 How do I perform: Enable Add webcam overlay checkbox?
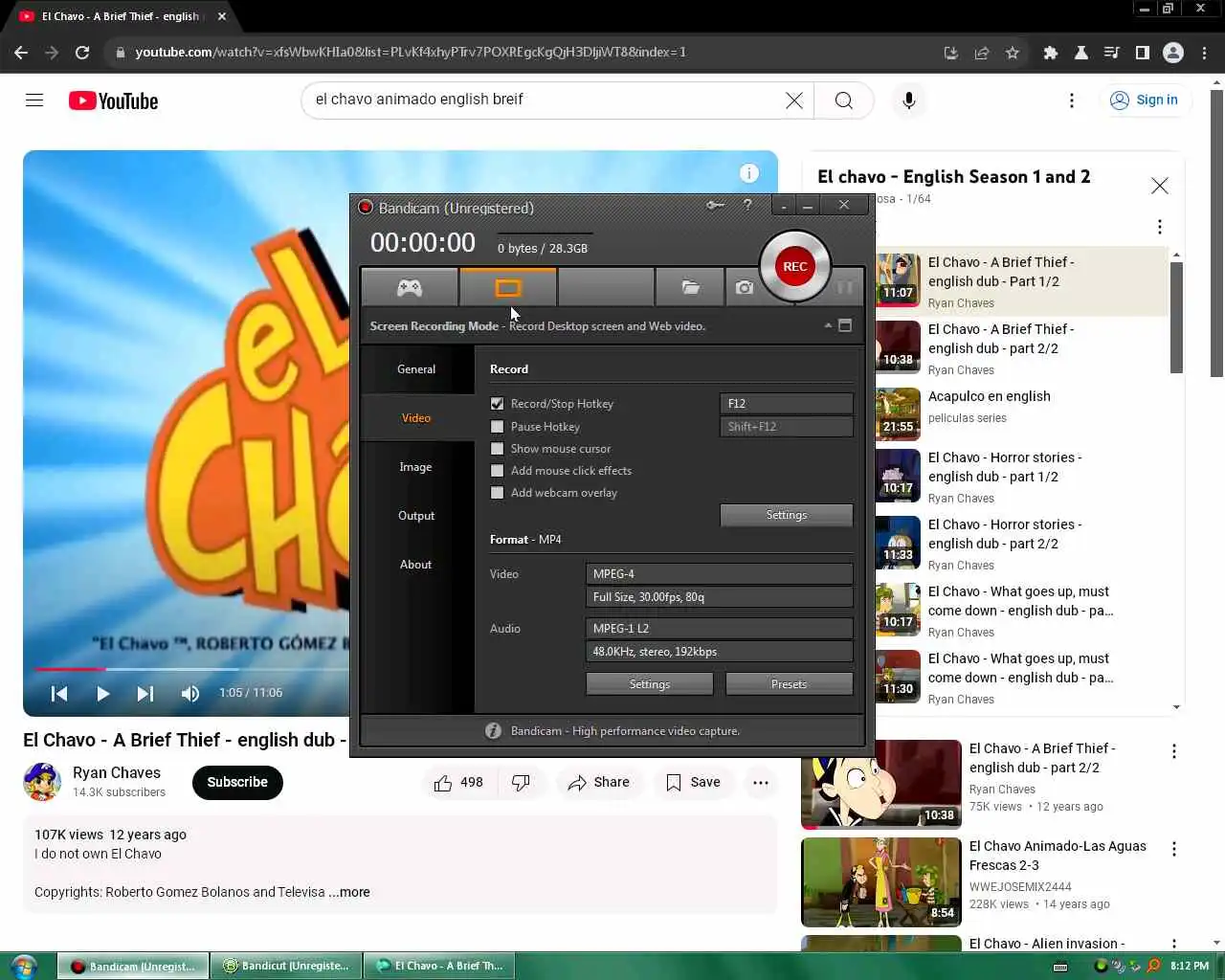[x=497, y=493]
